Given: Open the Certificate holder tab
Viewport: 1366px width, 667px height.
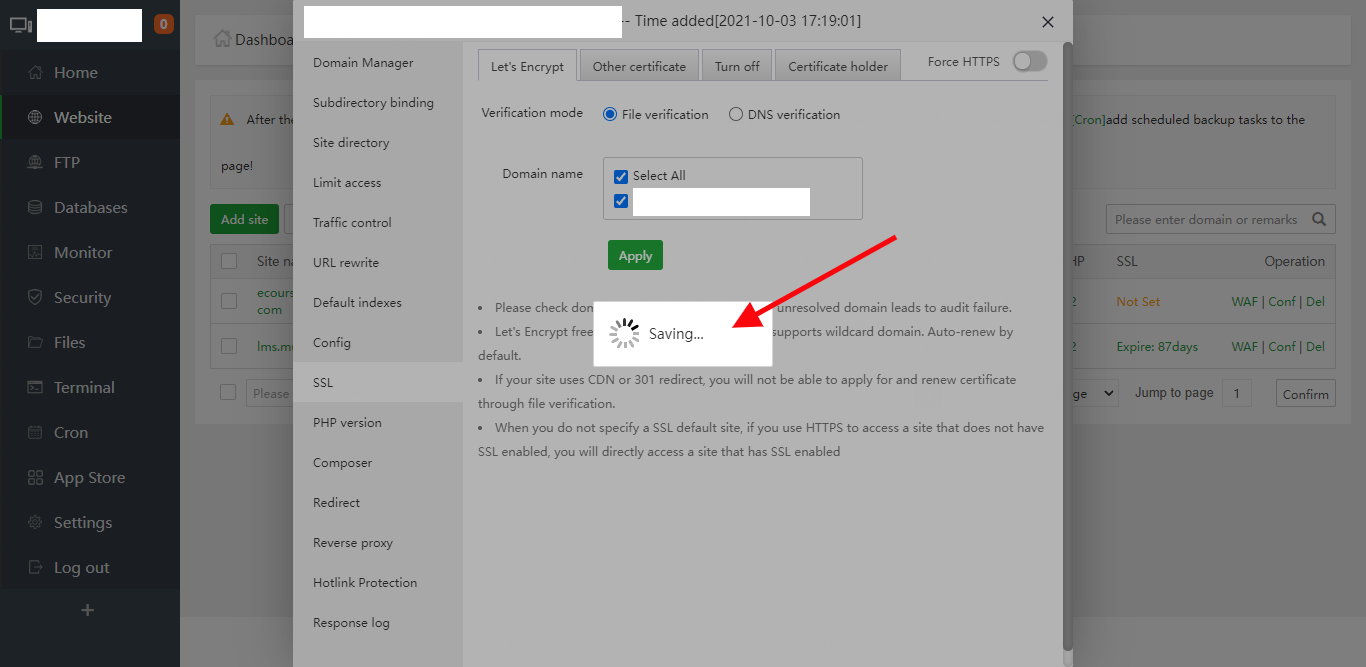Looking at the screenshot, I should [838, 66].
